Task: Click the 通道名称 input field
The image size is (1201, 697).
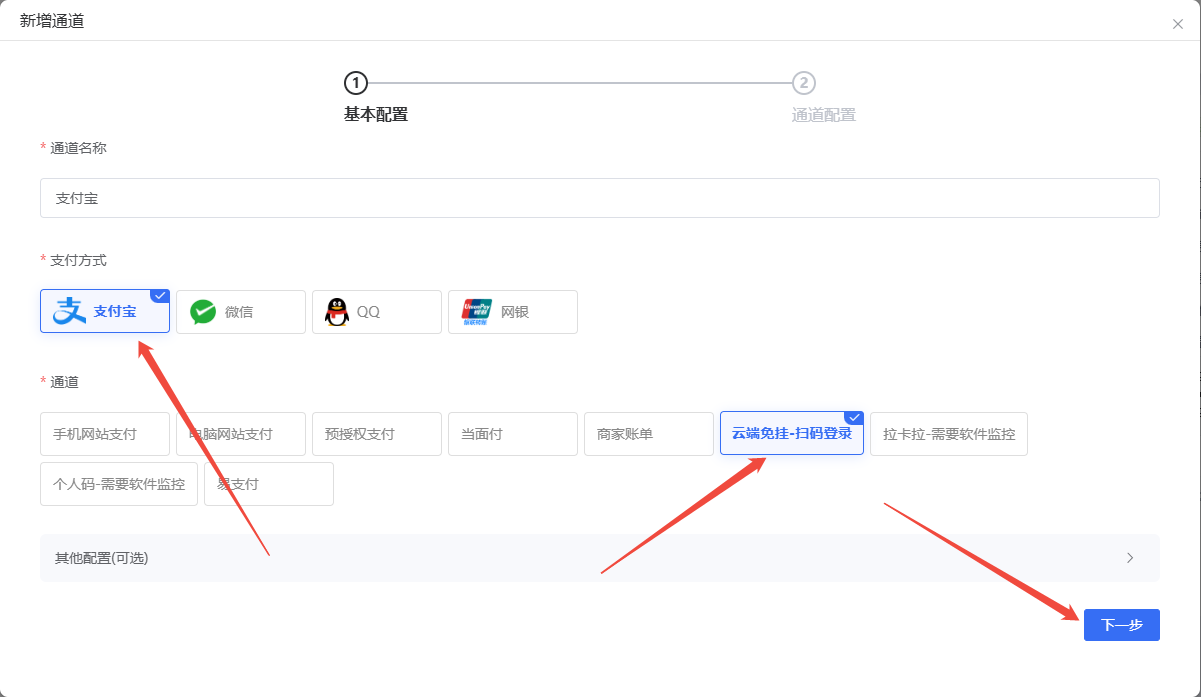Action: pos(600,198)
